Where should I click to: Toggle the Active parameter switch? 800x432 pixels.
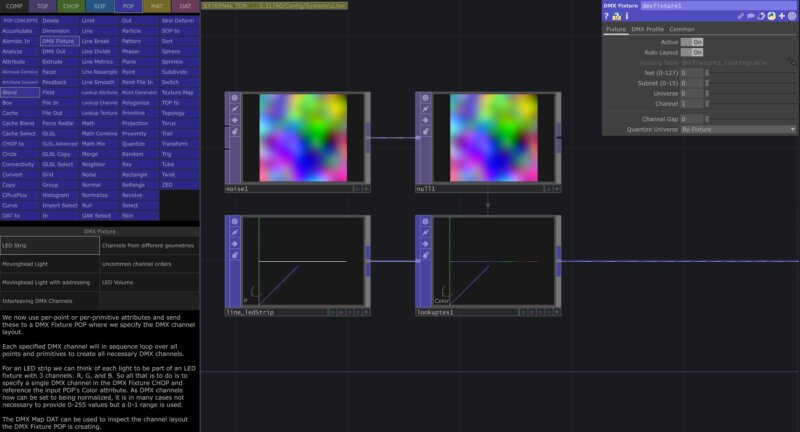692,42
